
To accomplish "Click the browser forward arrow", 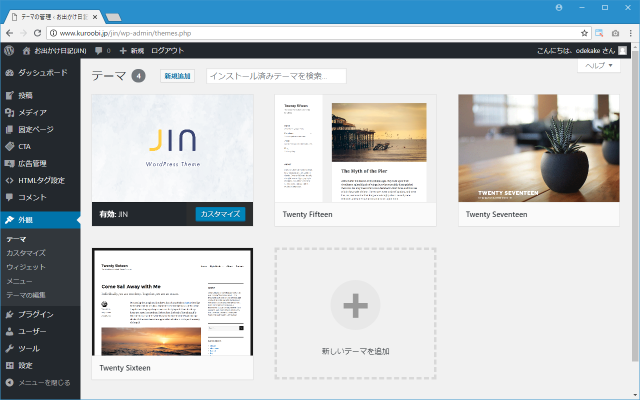I will tap(23, 33).
